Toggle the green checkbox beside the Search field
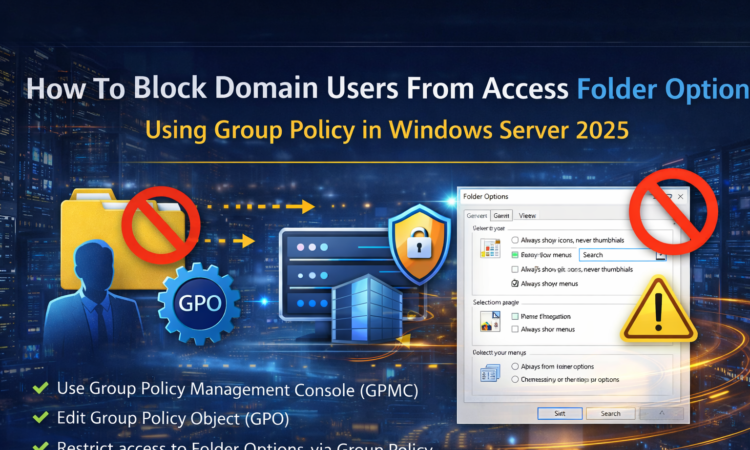This screenshot has height=450, width=750. tap(515, 255)
